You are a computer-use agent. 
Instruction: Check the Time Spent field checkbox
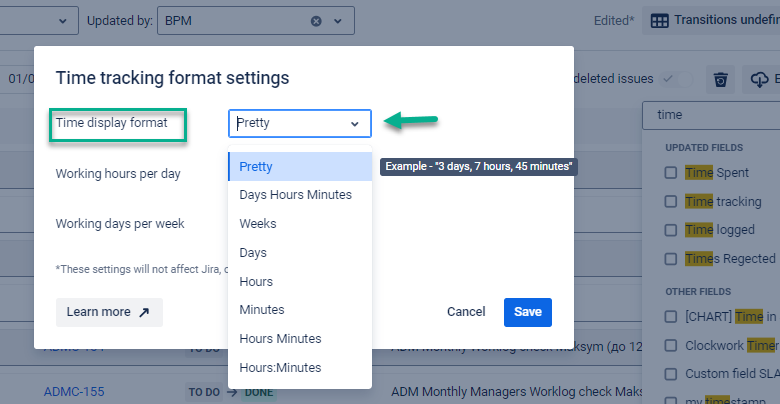click(671, 173)
